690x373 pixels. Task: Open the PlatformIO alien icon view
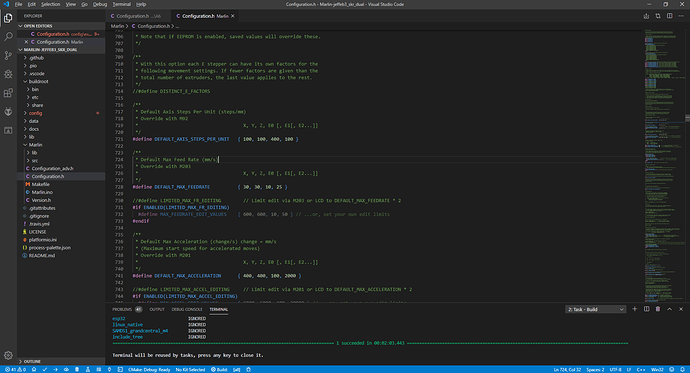8,112
